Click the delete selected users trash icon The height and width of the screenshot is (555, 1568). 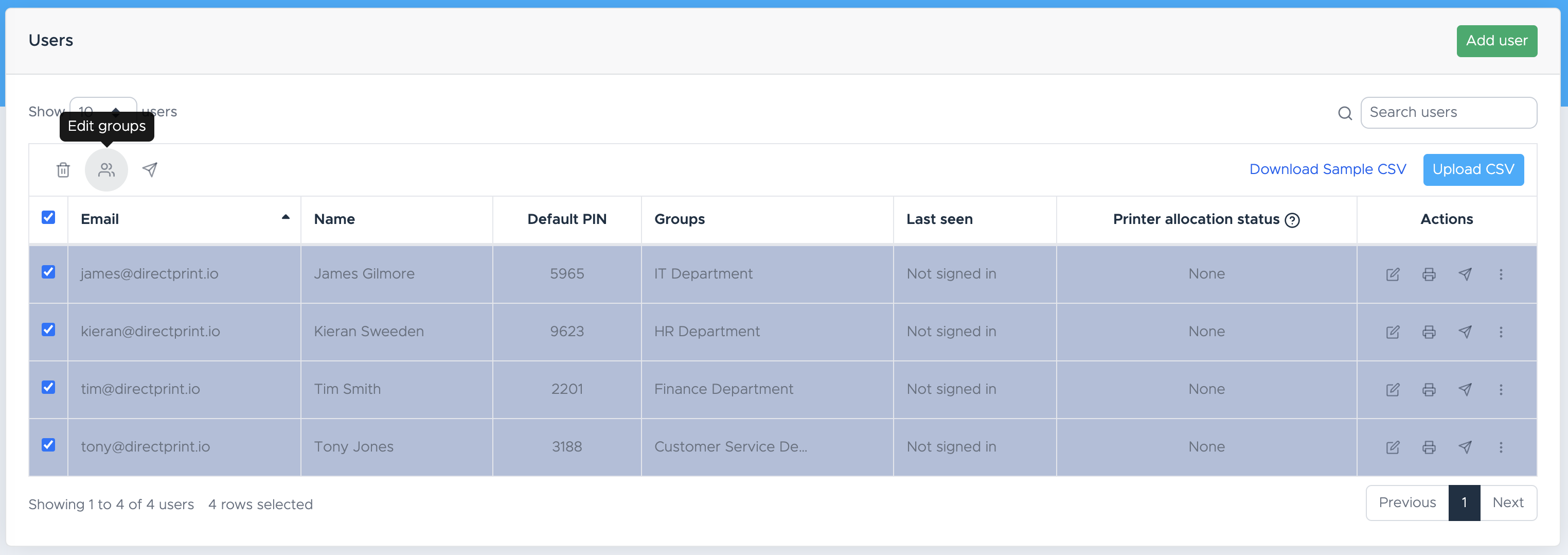(x=63, y=170)
